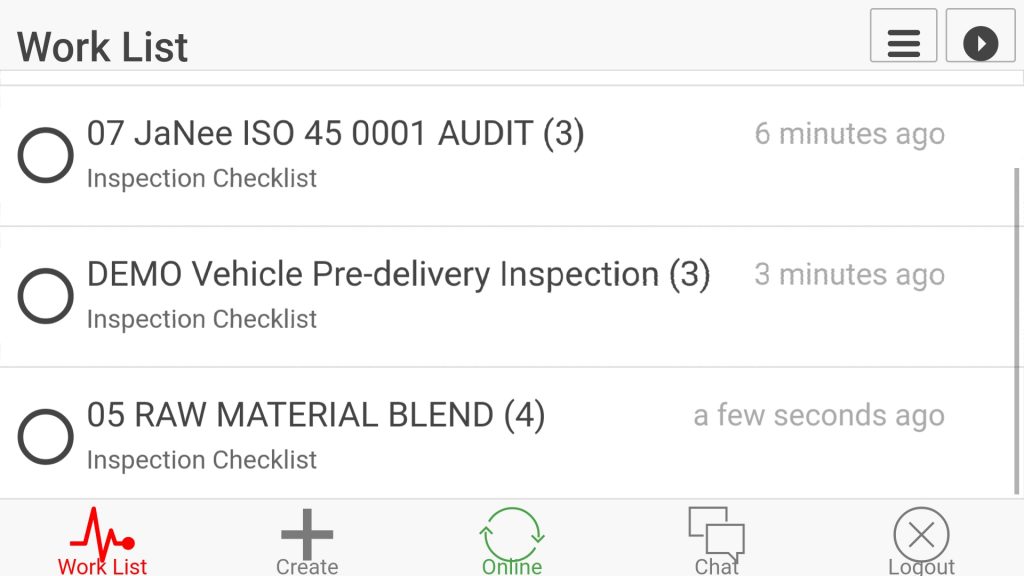Tap the Logout circle-X icon
The image size is (1024, 576).
click(x=921, y=534)
